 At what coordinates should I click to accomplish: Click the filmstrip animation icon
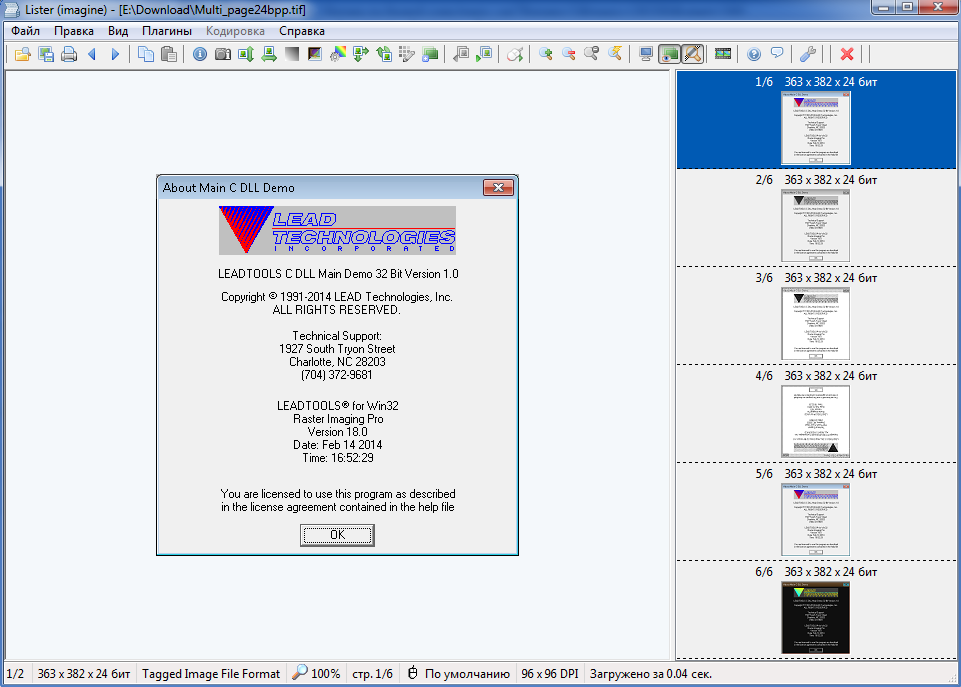click(x=723, y=55)
